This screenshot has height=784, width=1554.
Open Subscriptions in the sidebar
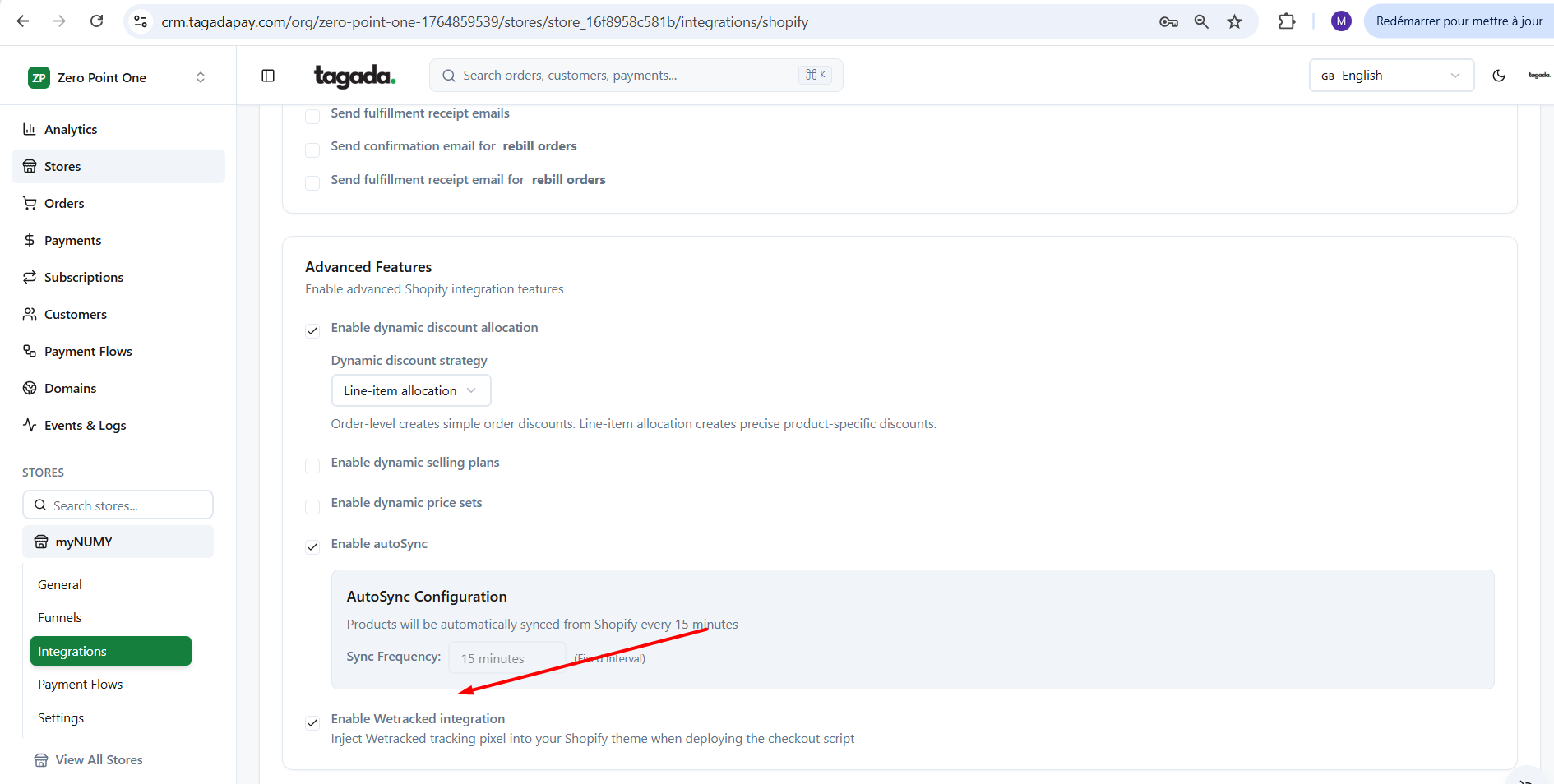click(x=84, y=278)
